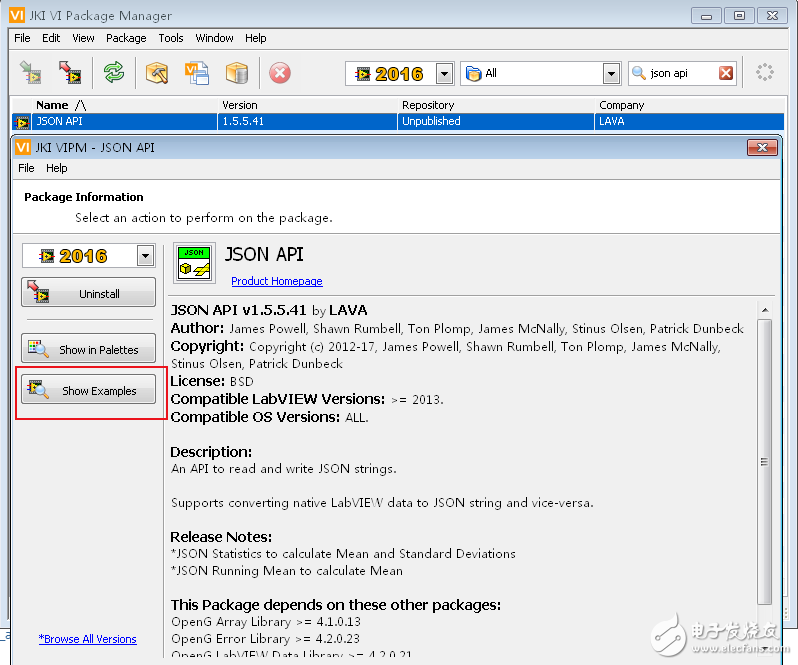This screenshot has height=665, width=798.
Task: Click the Uninstall Package toolbar icon
Action: pos(70,73)
